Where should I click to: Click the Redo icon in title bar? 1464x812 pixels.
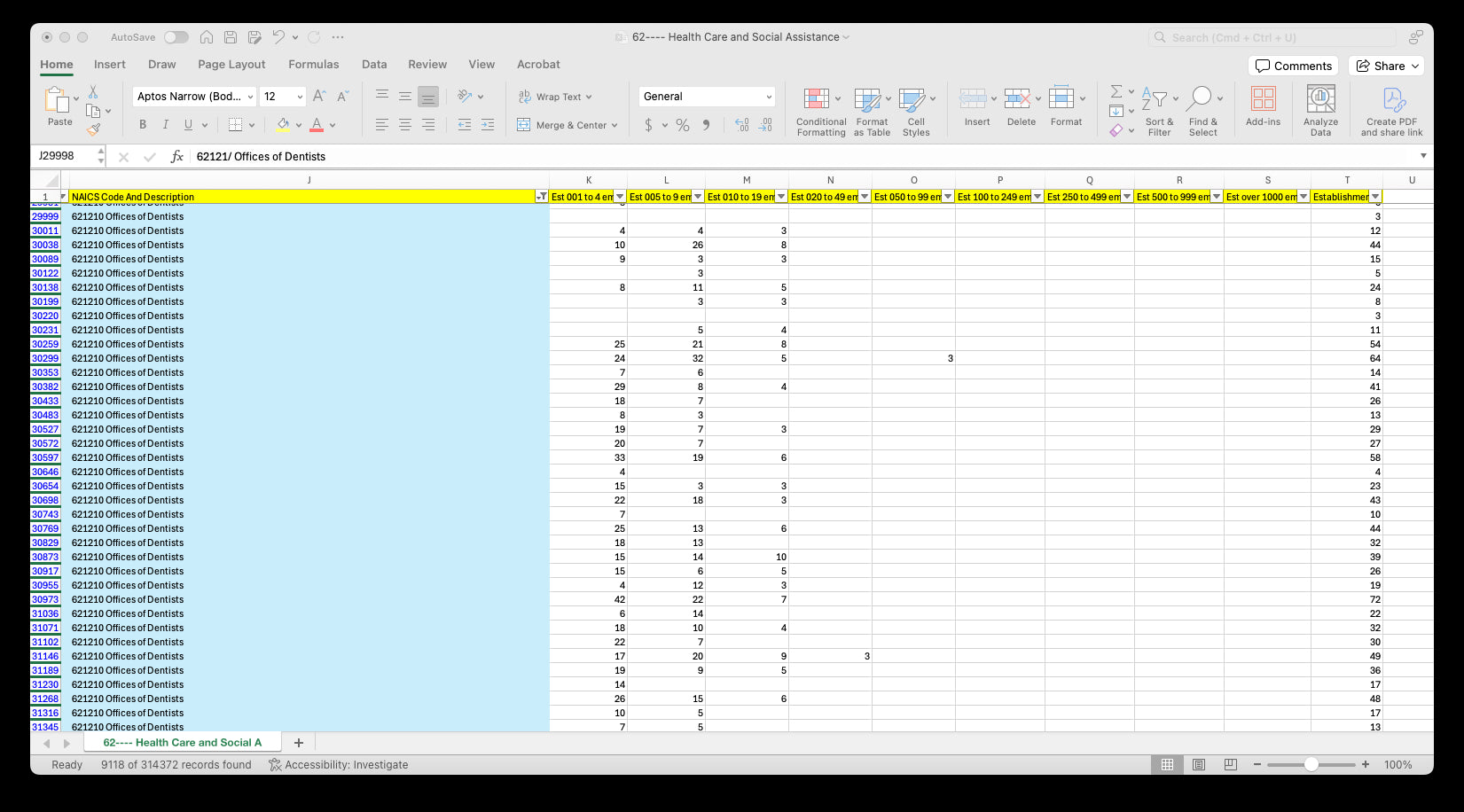pos(314,37)
